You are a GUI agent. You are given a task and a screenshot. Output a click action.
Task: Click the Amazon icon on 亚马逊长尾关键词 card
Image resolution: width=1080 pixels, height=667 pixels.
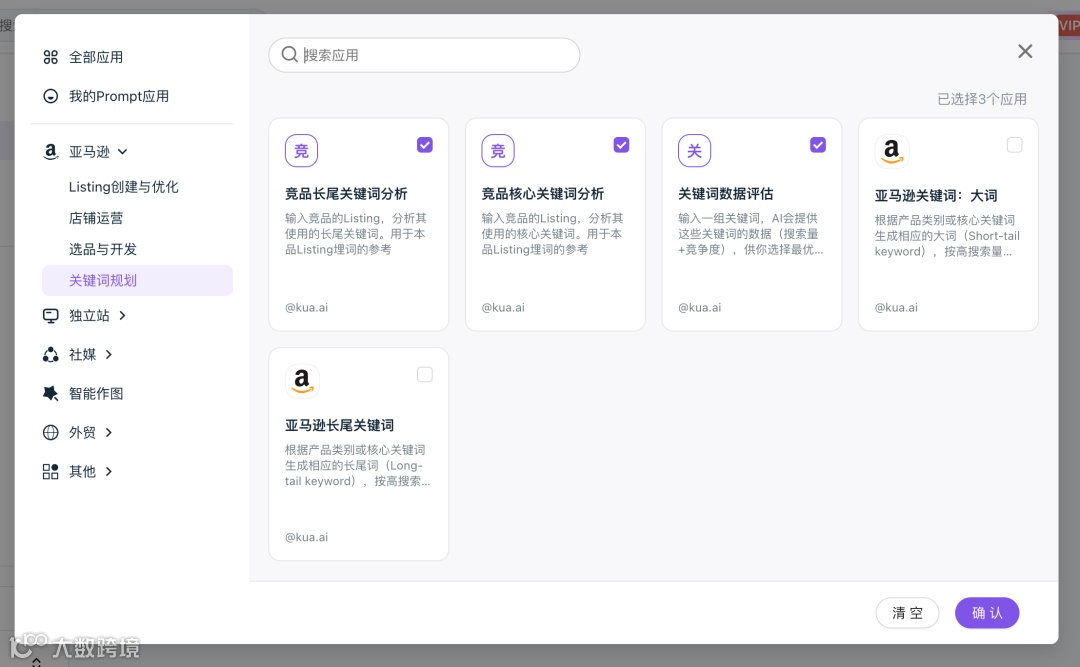(301, 380)
